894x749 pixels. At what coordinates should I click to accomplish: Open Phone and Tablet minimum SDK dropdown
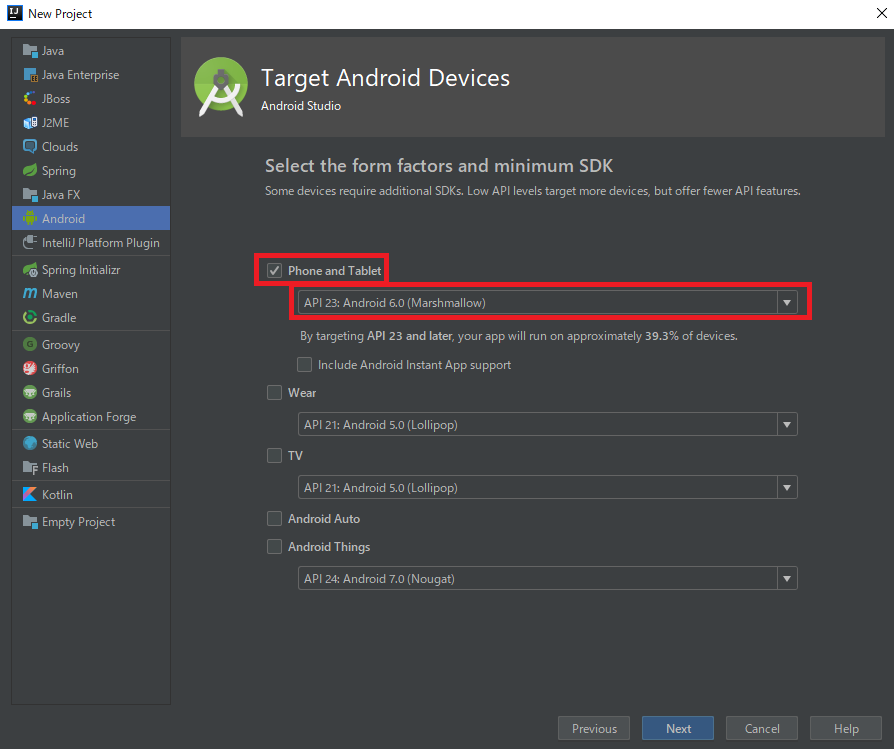click(547, 302)
